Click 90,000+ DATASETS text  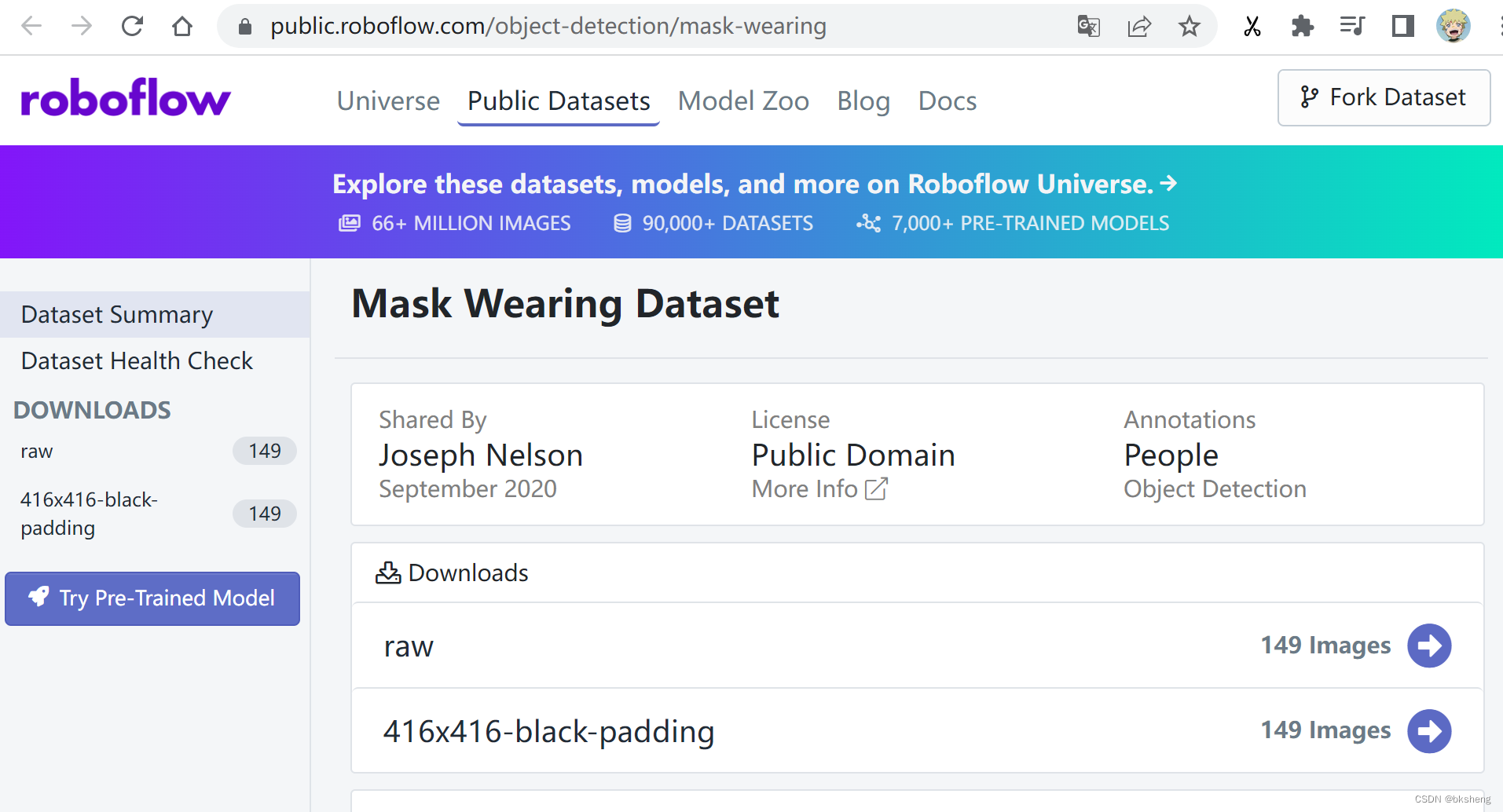pyautogui.click(x=728, y=223)
